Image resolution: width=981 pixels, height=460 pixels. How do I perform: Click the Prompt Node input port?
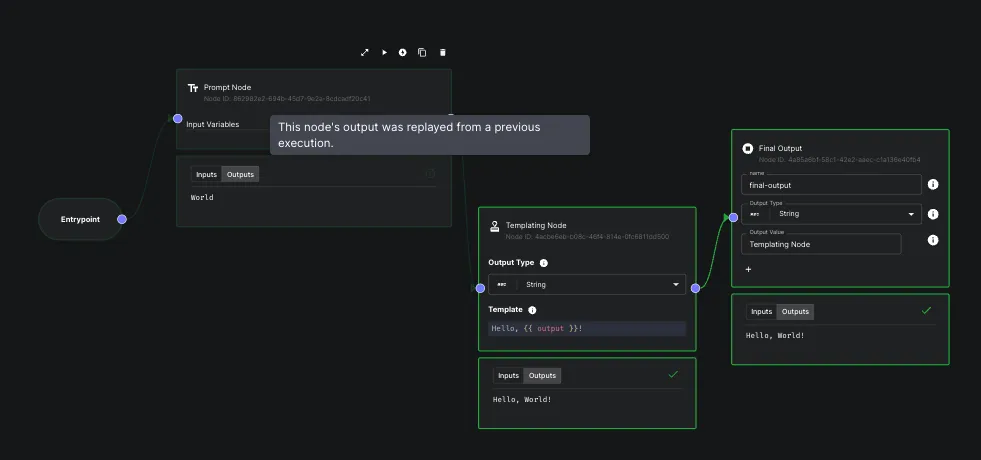pyautogui.click(x=178, y=118)
